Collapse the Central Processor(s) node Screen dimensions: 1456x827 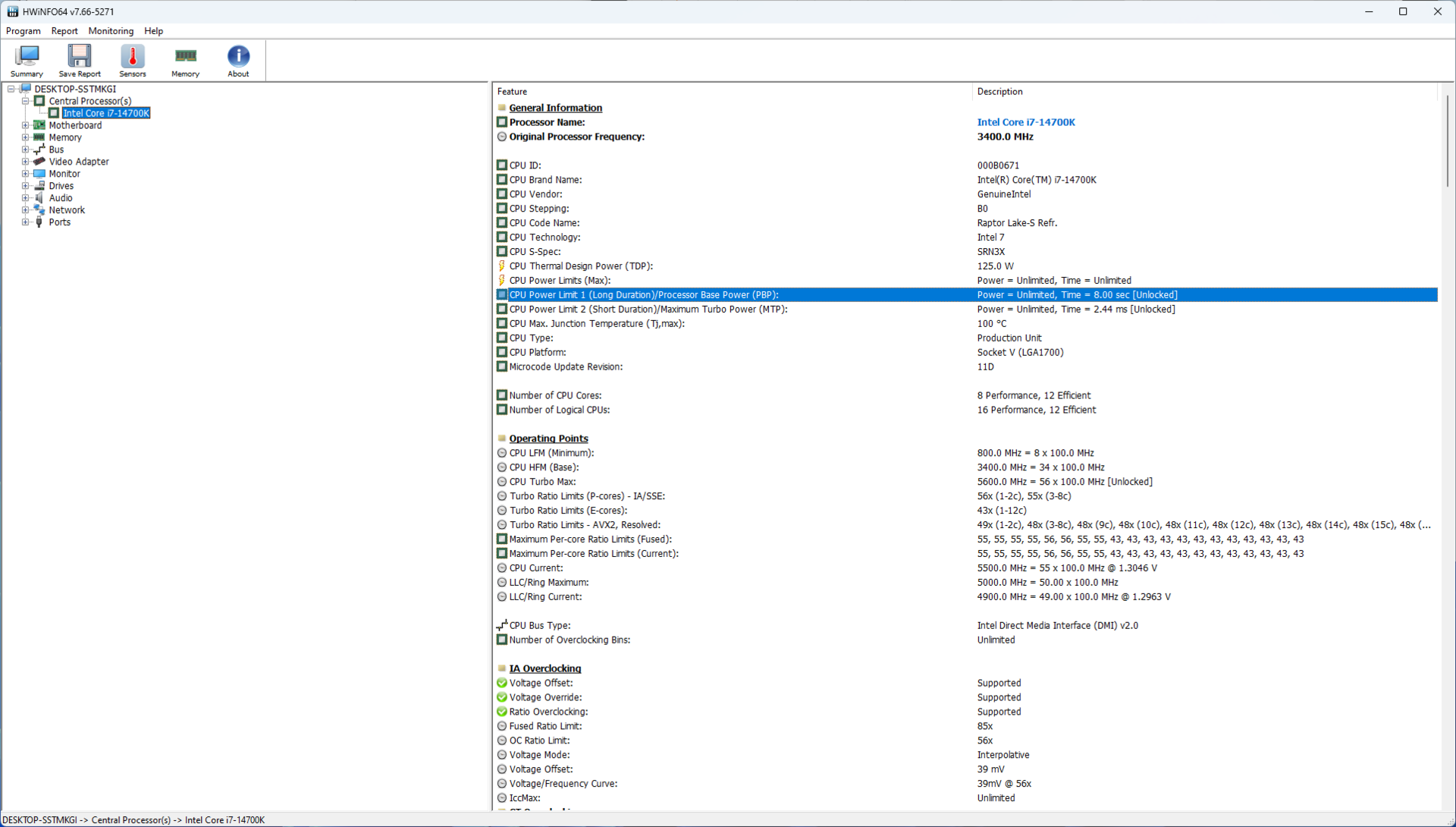pos(25,101)
